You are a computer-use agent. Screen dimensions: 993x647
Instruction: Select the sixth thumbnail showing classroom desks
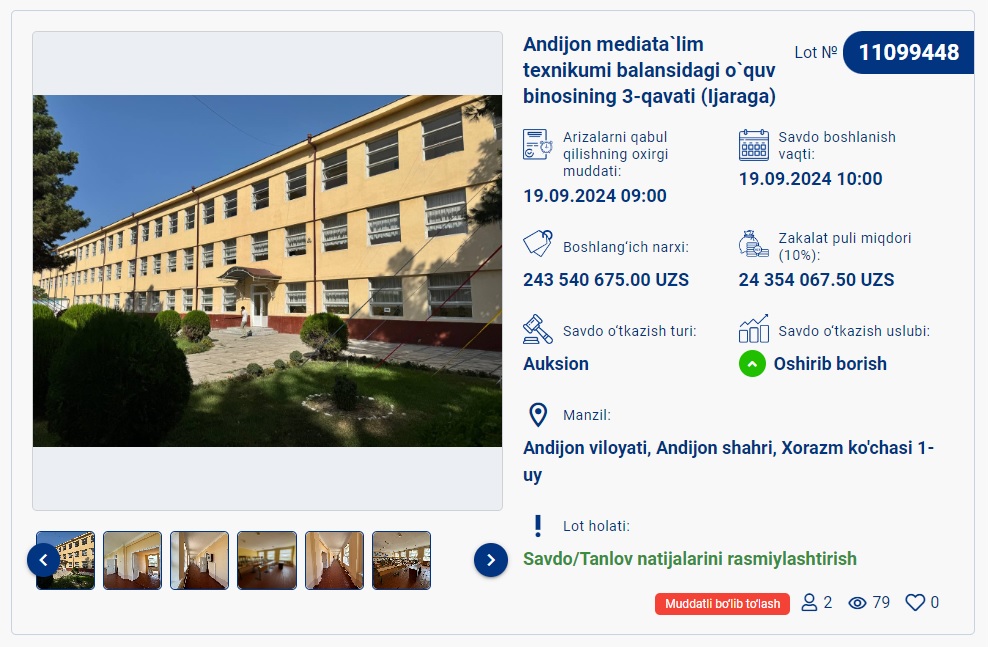point(402,560)
